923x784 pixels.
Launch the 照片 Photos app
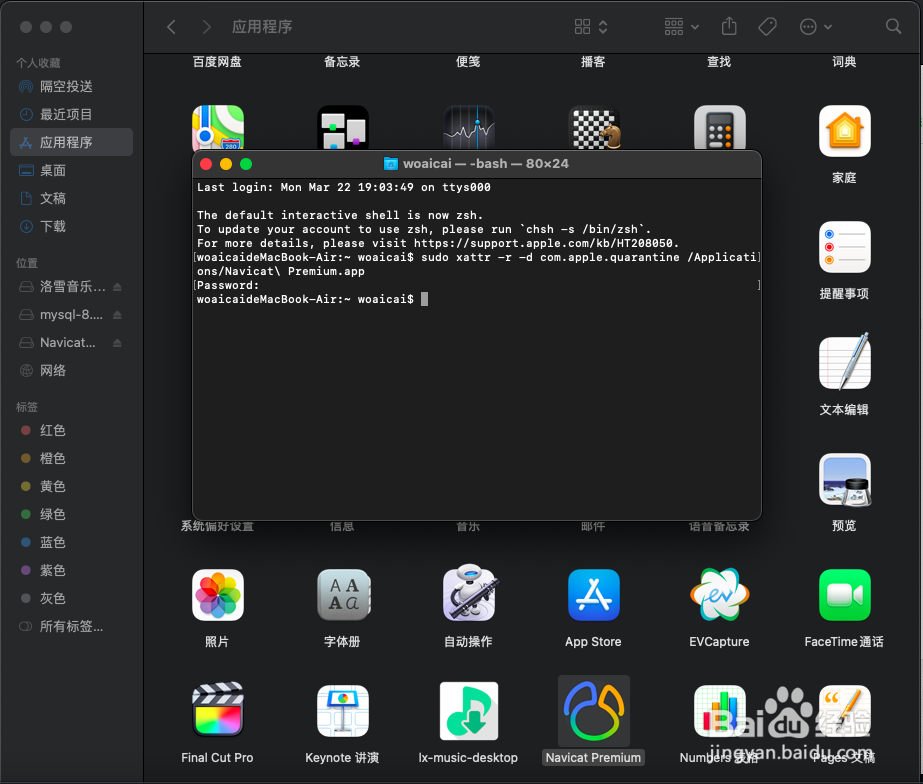click(x=217, y=595)
